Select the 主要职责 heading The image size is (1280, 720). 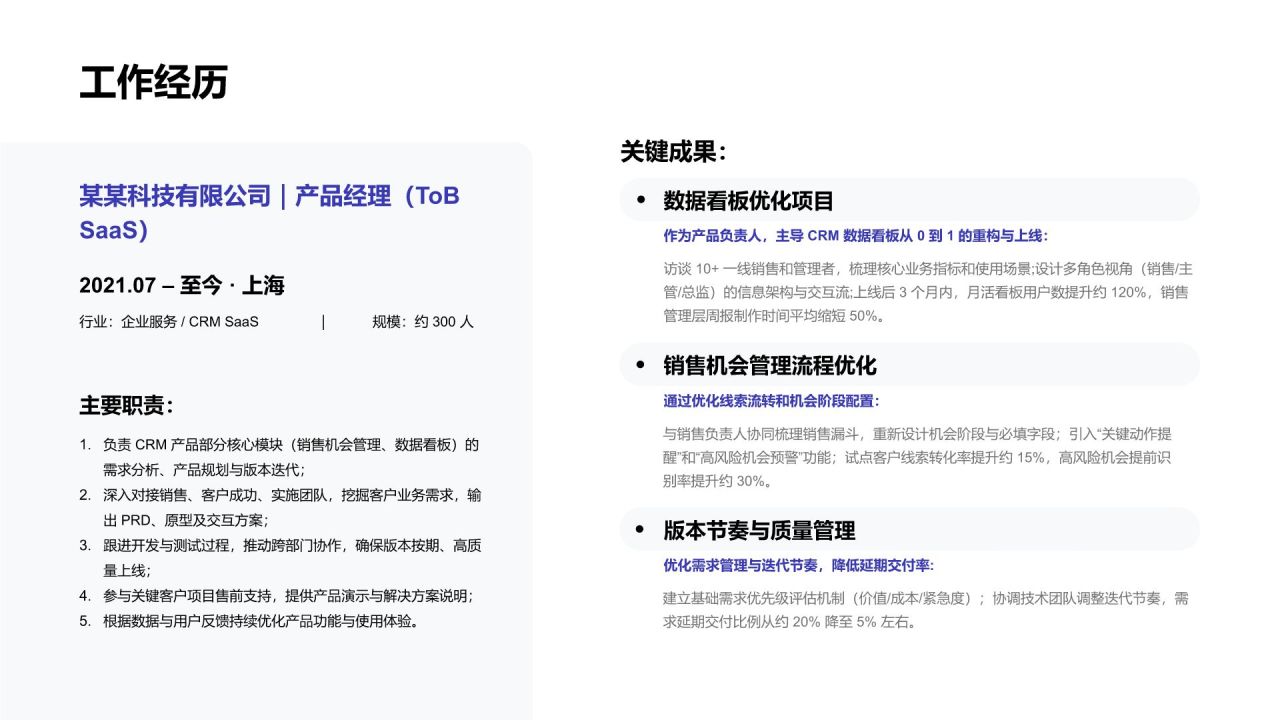pyautogui.click(x=127, y=406)
